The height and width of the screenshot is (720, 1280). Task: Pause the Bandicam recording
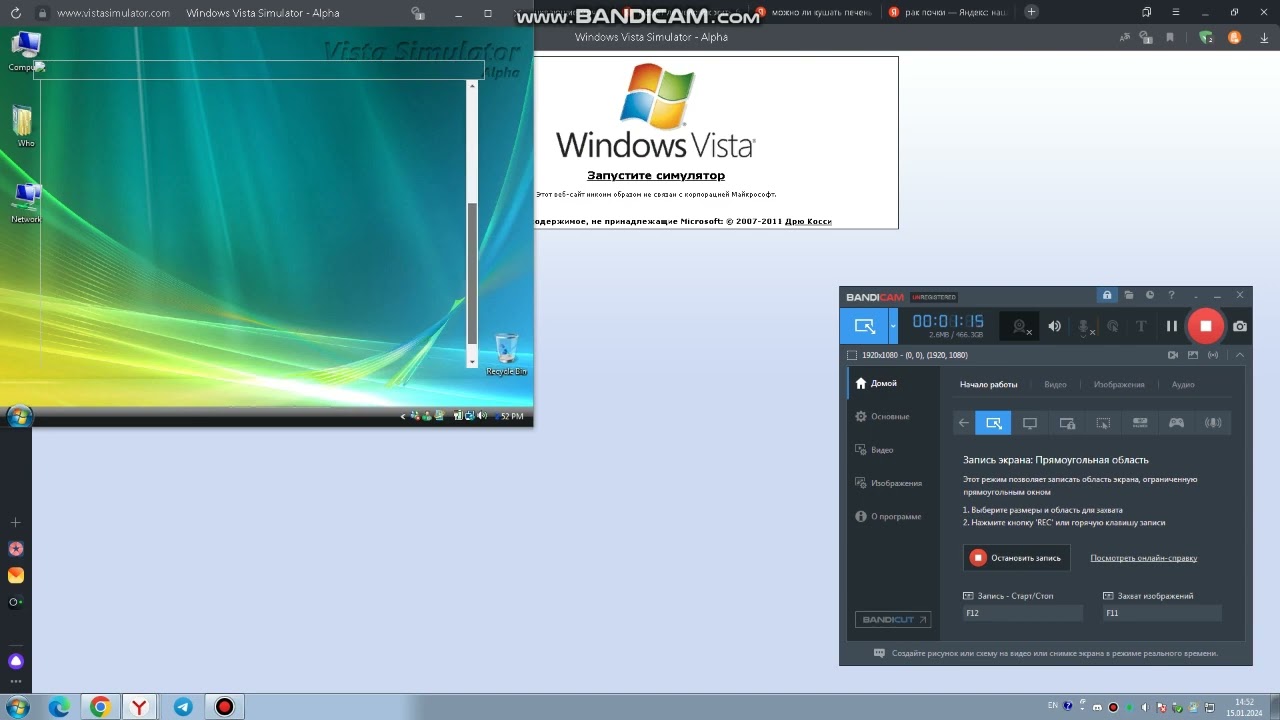pyautogui.click(x=1171, y=326)
